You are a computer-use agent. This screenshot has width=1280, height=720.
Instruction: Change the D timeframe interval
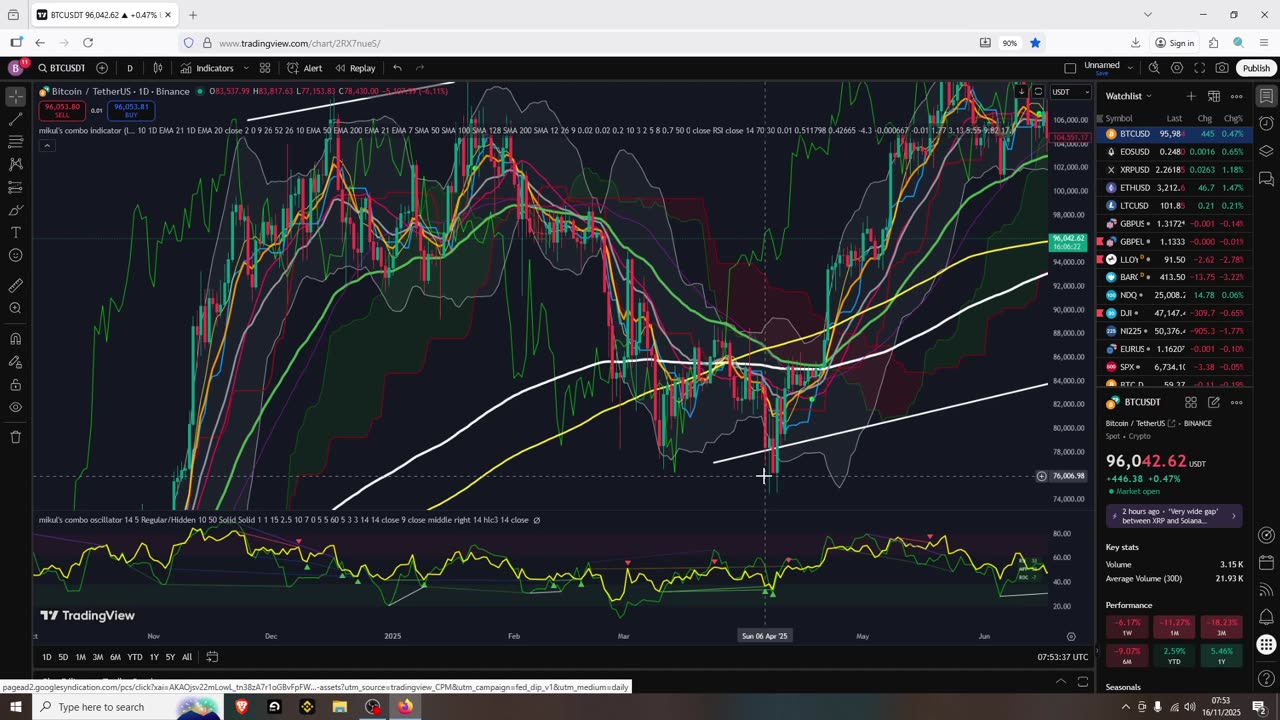[x=129, y=68]
